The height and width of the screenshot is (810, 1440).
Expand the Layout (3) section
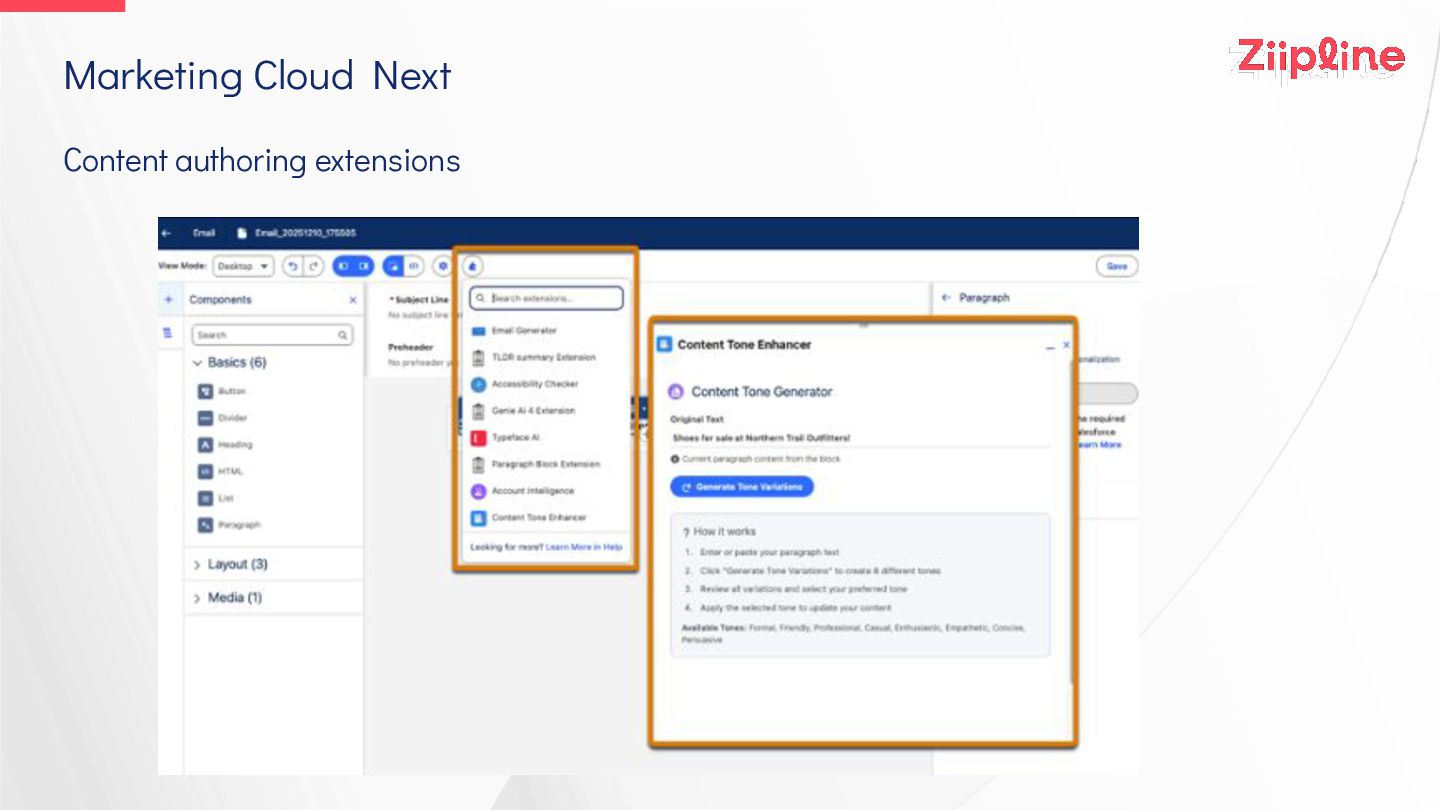[x=231, y=565]
